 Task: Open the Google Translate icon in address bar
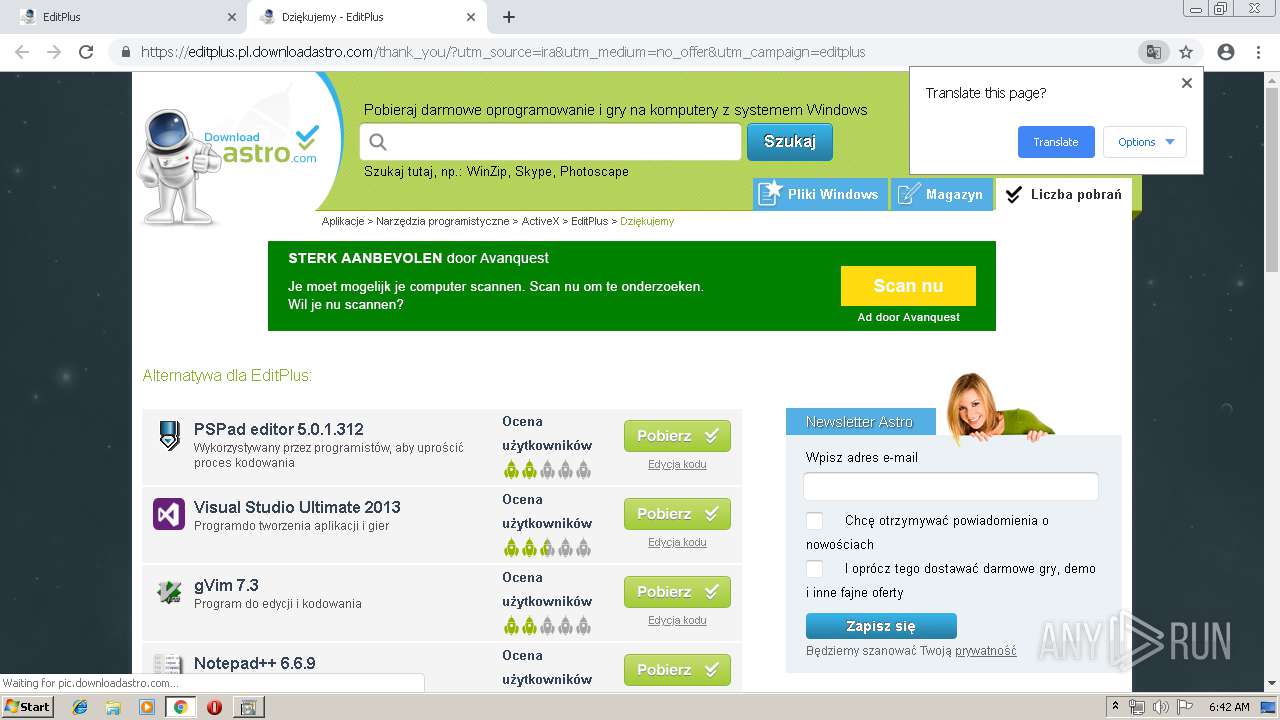pyautogui.click(x=1153, y=52)
